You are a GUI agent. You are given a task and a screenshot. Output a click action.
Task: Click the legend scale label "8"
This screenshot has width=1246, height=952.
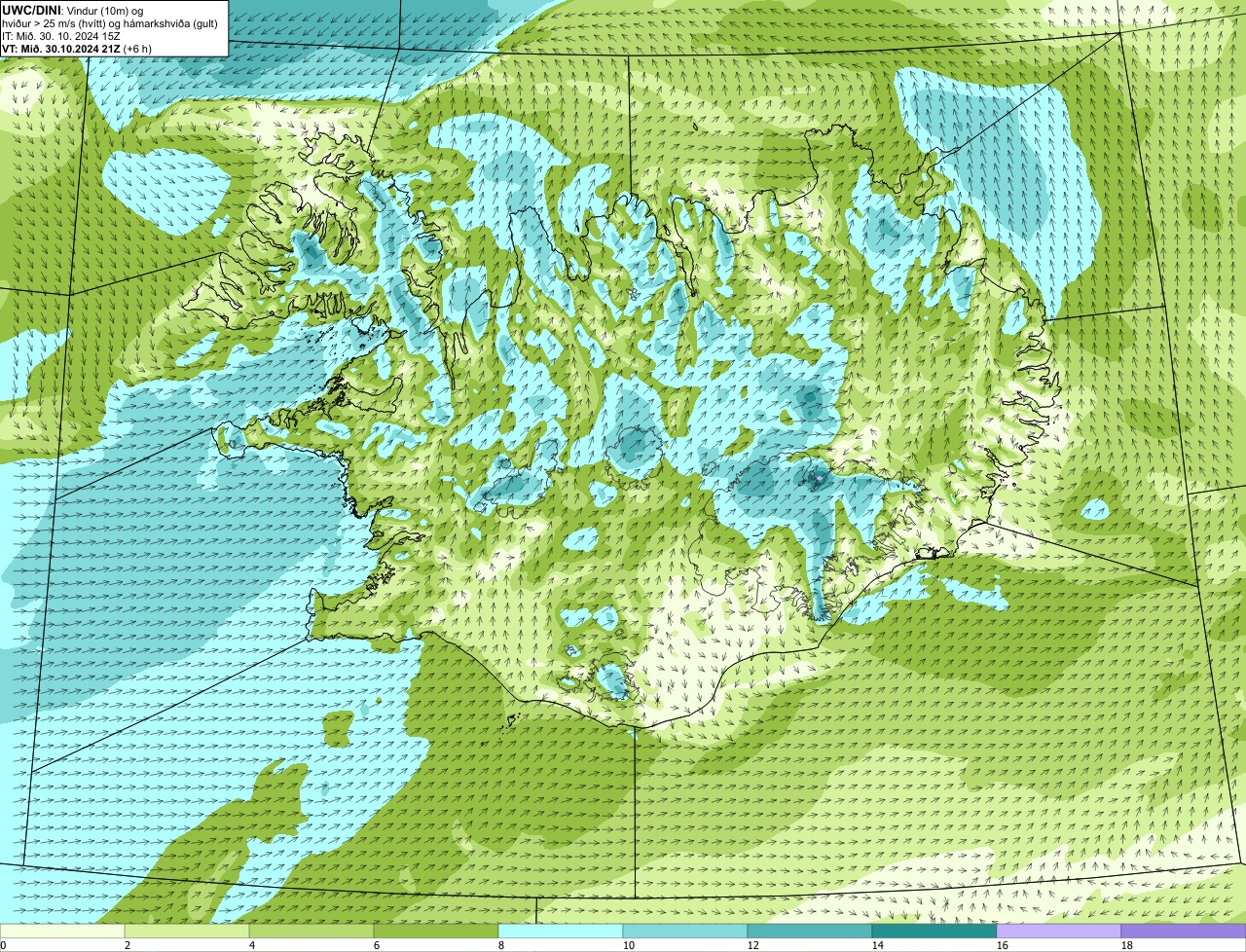tap(501, 945)
